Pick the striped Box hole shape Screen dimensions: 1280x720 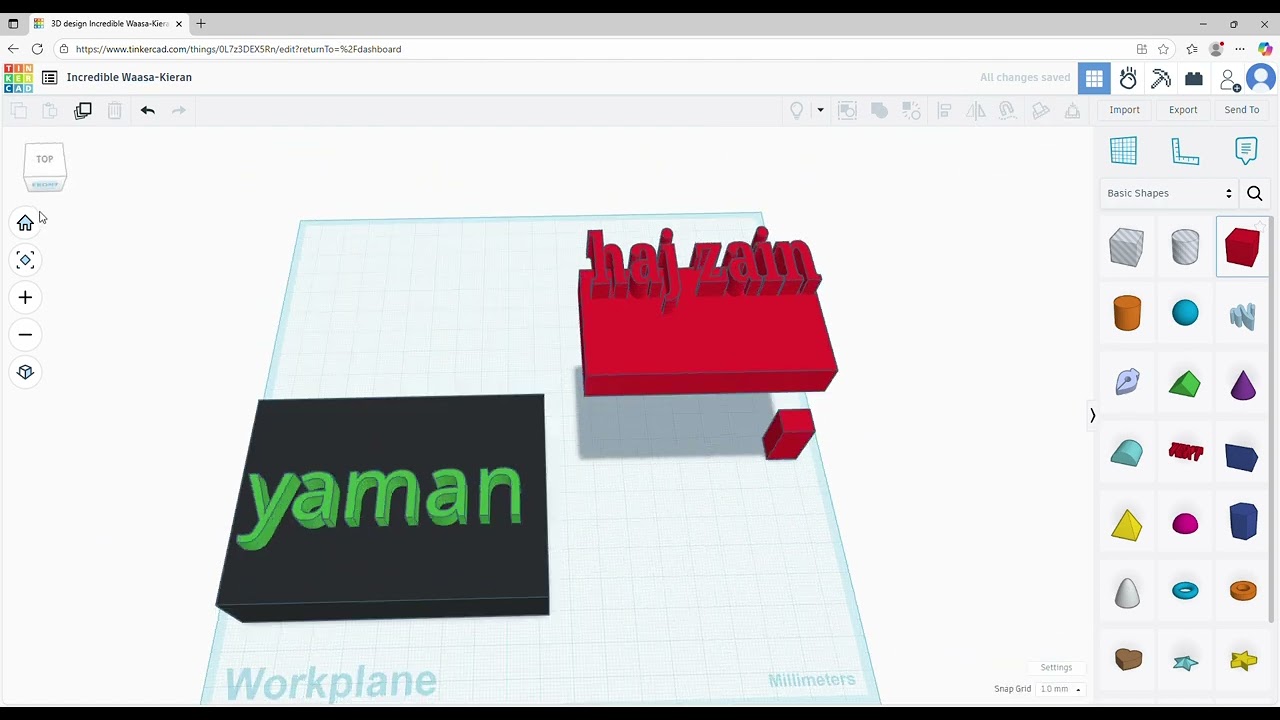(x=1127, y=247)
